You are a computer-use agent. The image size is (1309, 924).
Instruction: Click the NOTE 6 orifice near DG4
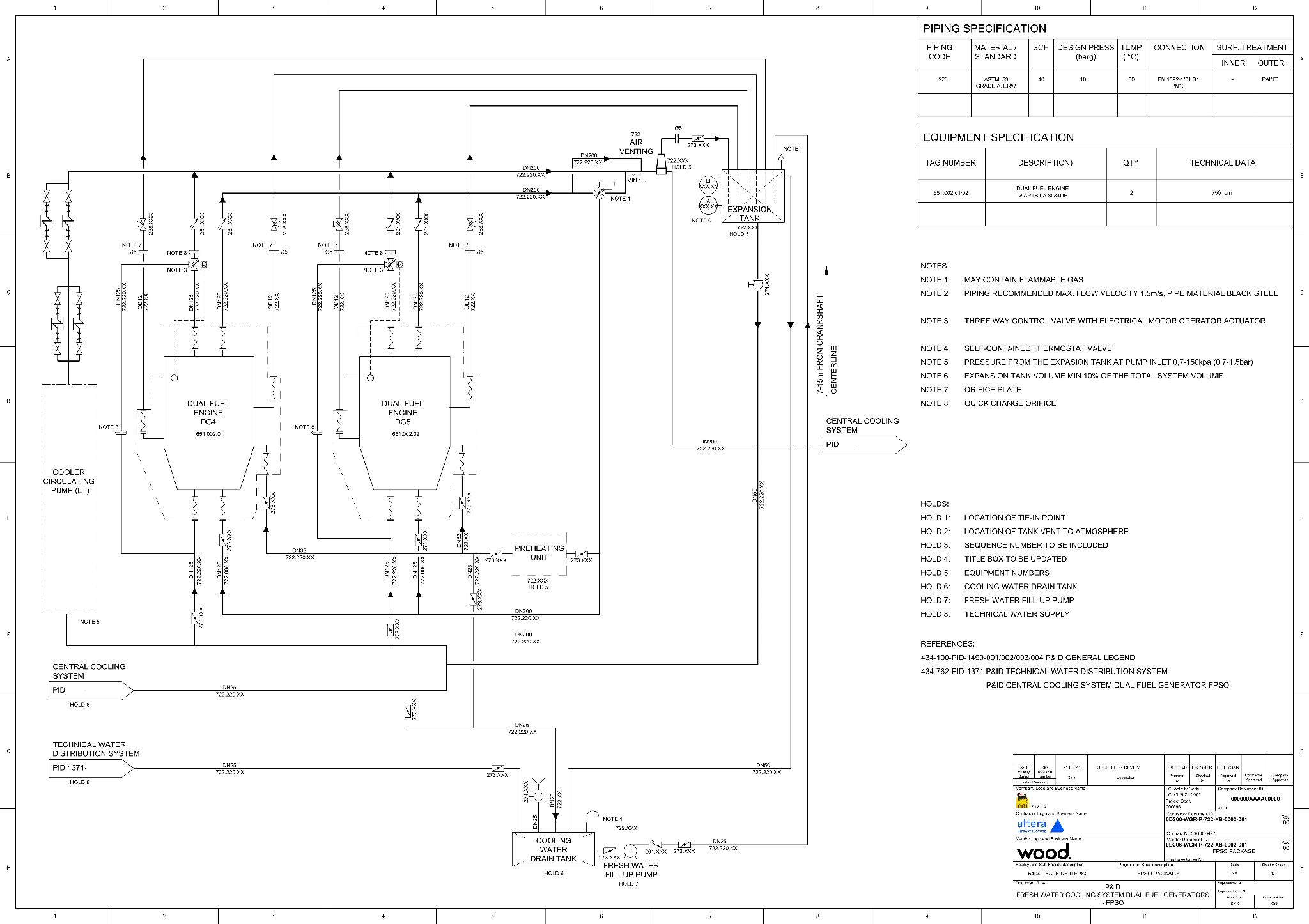coord(120,433)
